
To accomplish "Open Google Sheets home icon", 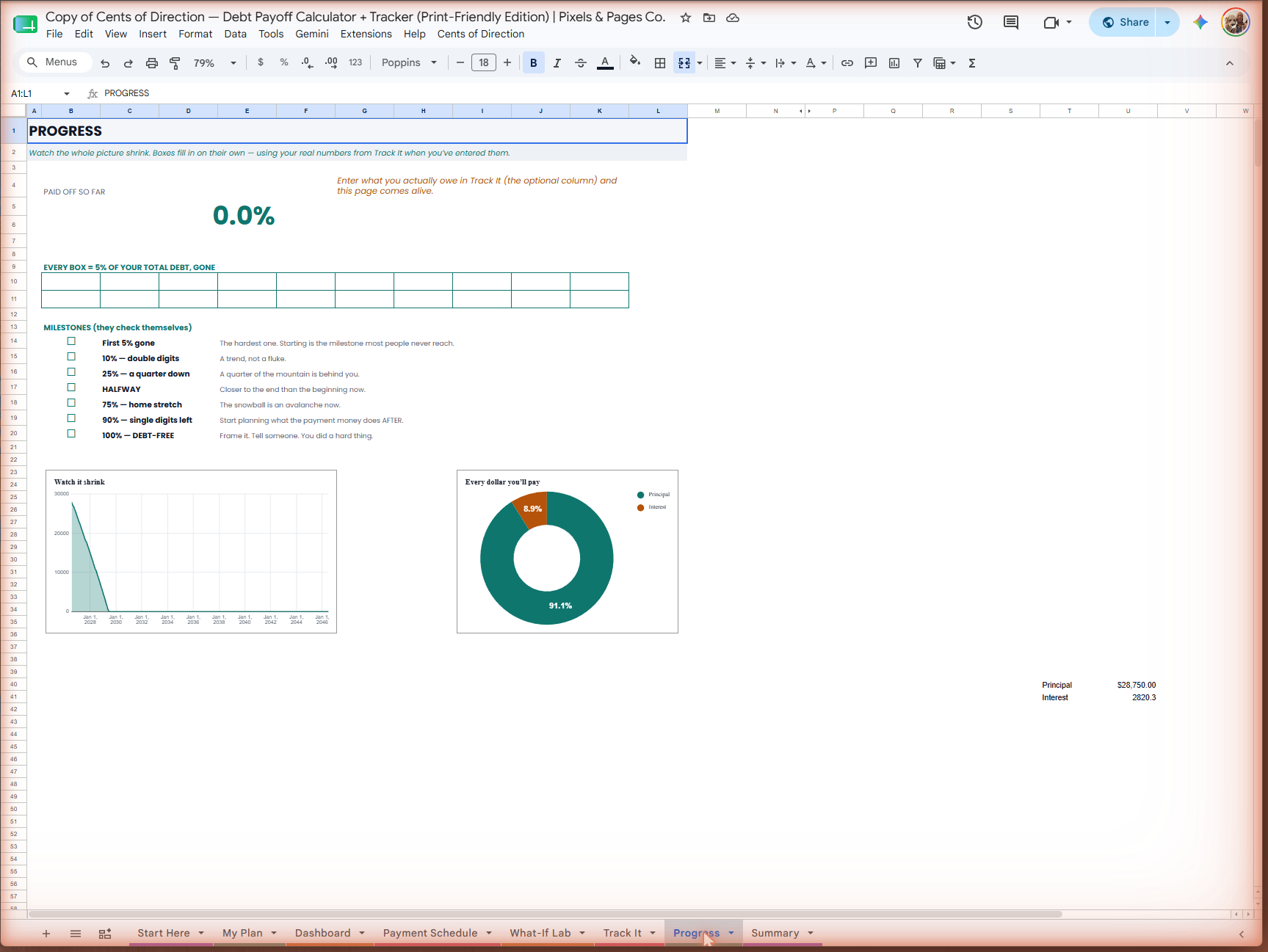I will (26, 24).
